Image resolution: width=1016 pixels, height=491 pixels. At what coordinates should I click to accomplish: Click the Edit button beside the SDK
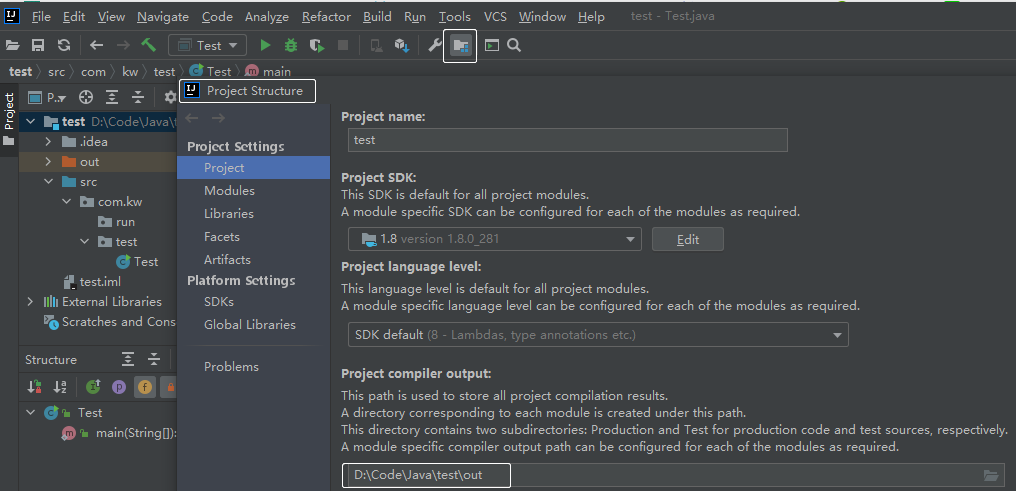[687, 239]
